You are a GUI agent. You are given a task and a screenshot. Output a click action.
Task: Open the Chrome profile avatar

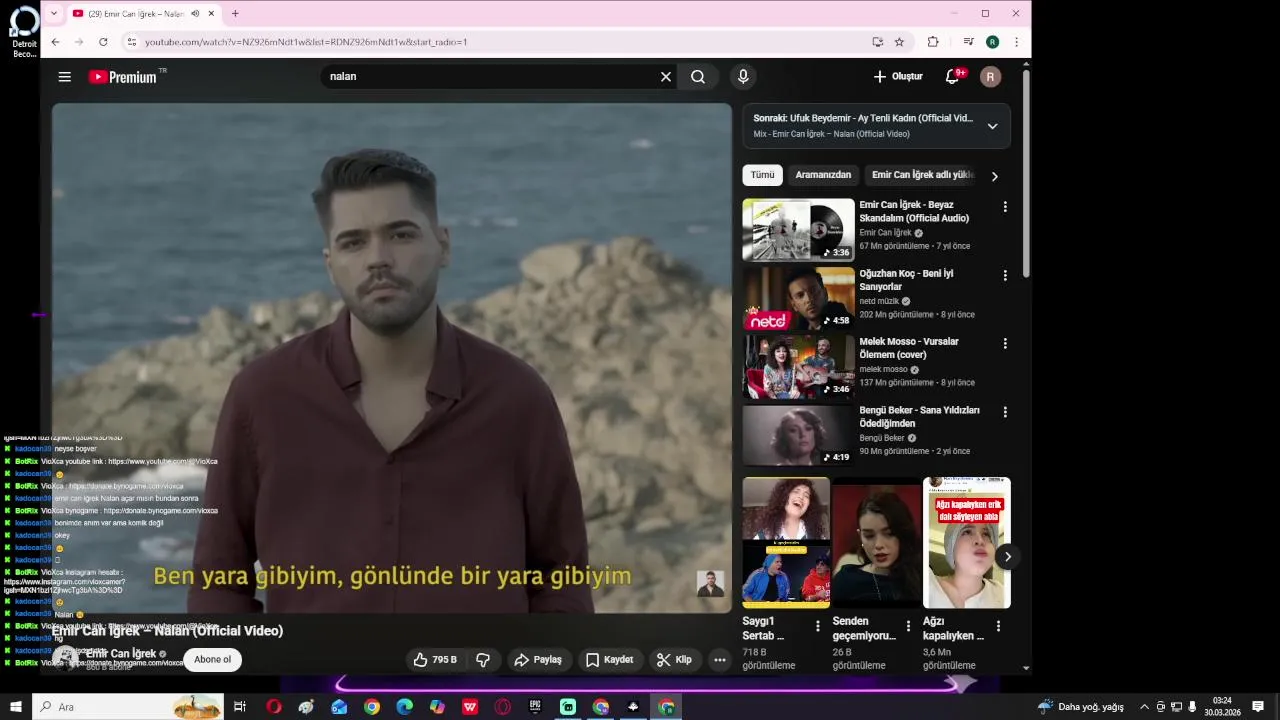[x=992, y=42]
